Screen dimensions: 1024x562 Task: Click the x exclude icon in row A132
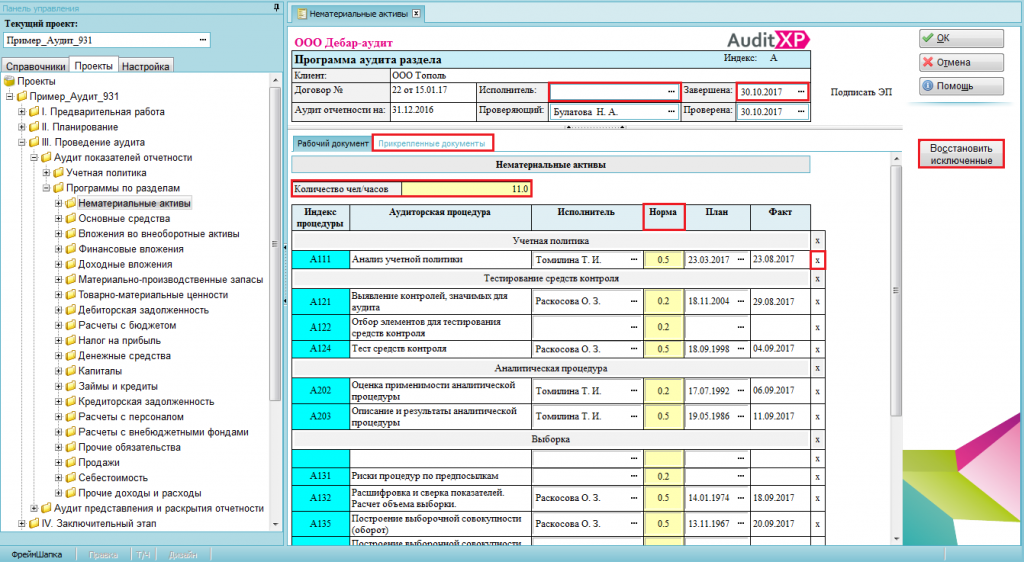(x=817, y=499)
